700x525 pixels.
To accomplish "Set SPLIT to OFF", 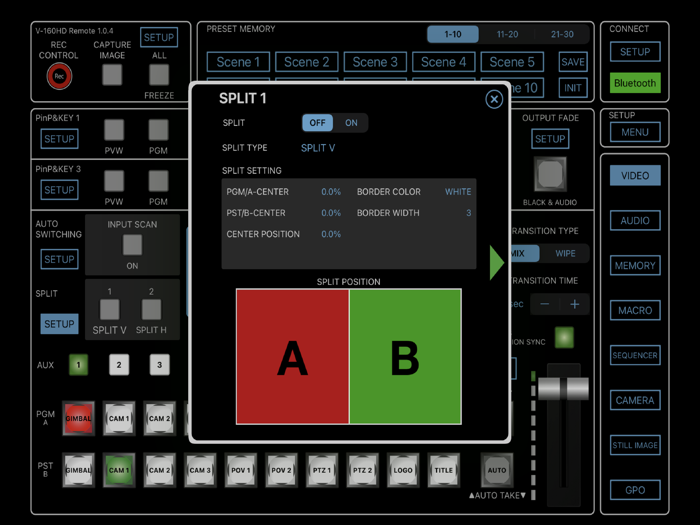I will [317, 123].
